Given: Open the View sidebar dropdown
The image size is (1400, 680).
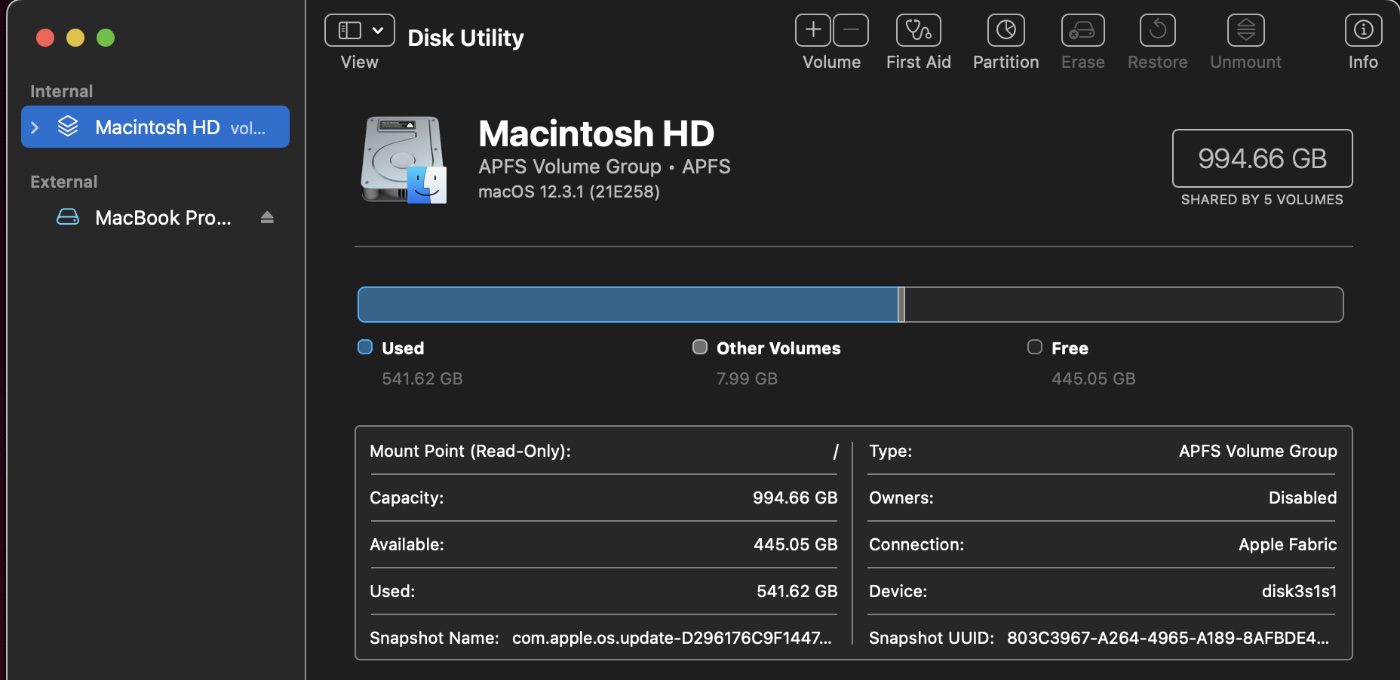Looking at the screenshot, I should [359, 30].
